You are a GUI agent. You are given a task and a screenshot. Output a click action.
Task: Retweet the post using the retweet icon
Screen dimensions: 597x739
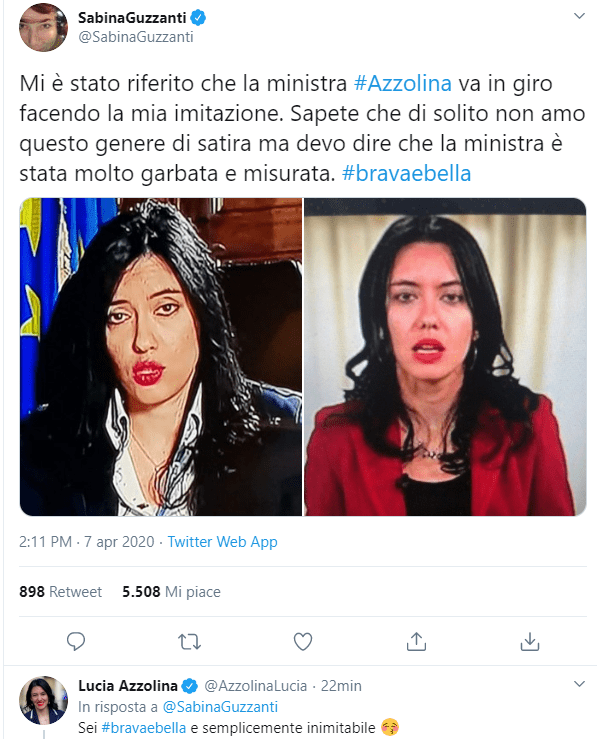(x=189, y=642)
